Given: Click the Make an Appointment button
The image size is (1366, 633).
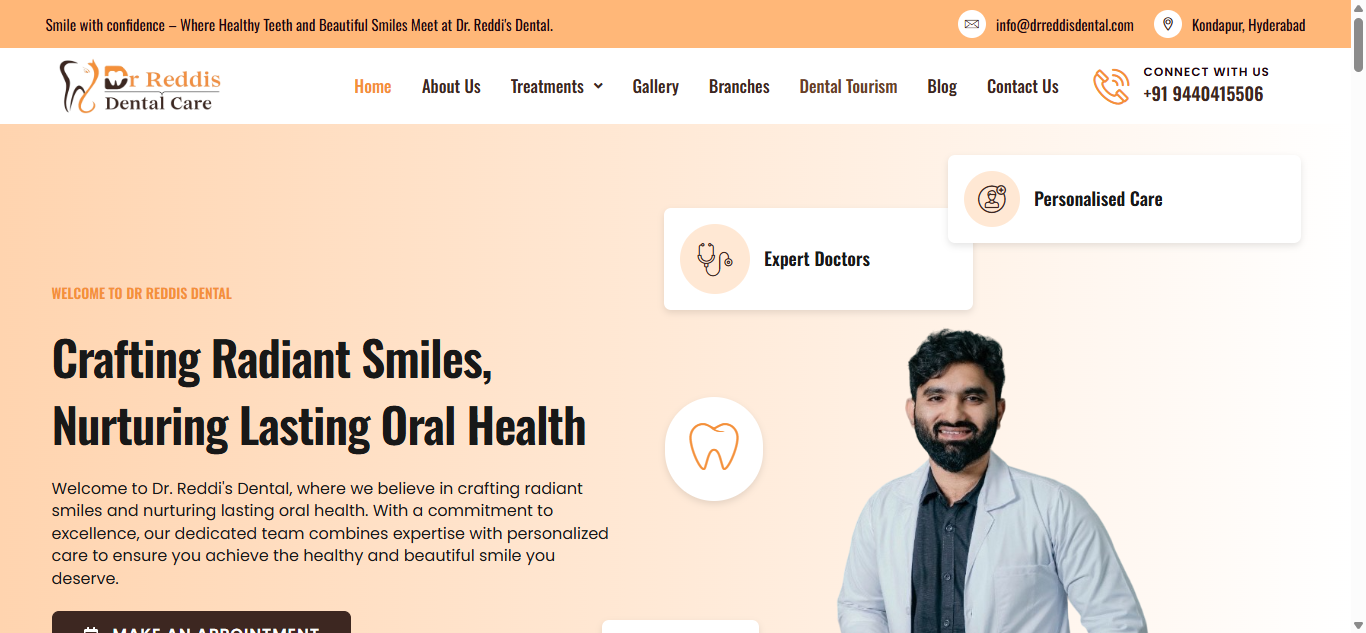Looking at the screenshot, I should [x=201, y=622].
